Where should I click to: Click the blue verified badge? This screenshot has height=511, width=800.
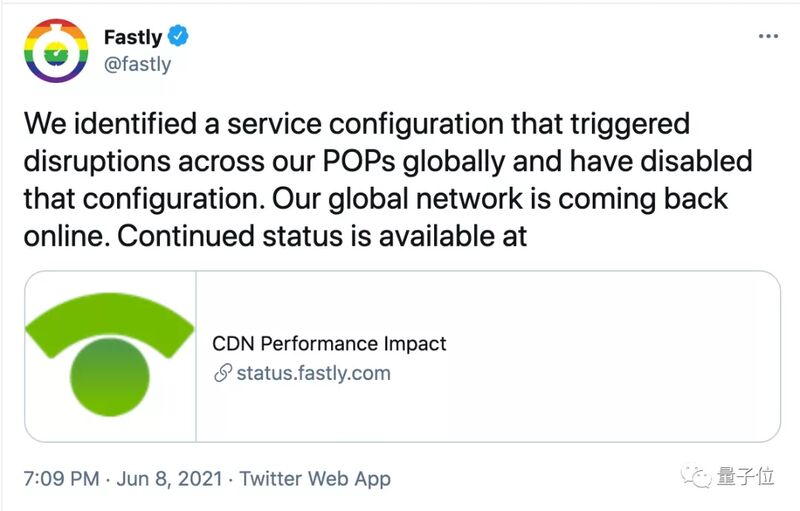pyautogui.click(x=178, y=36)
